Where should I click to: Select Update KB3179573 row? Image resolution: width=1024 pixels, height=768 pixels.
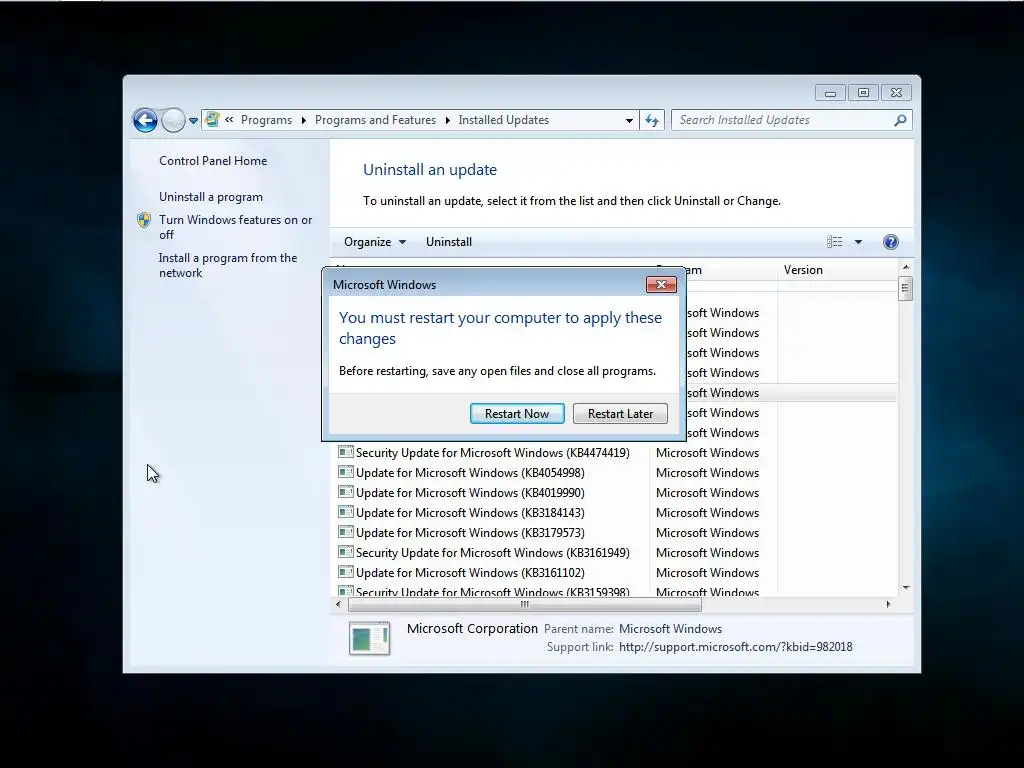pyautogui.click(x=616, y=533)
